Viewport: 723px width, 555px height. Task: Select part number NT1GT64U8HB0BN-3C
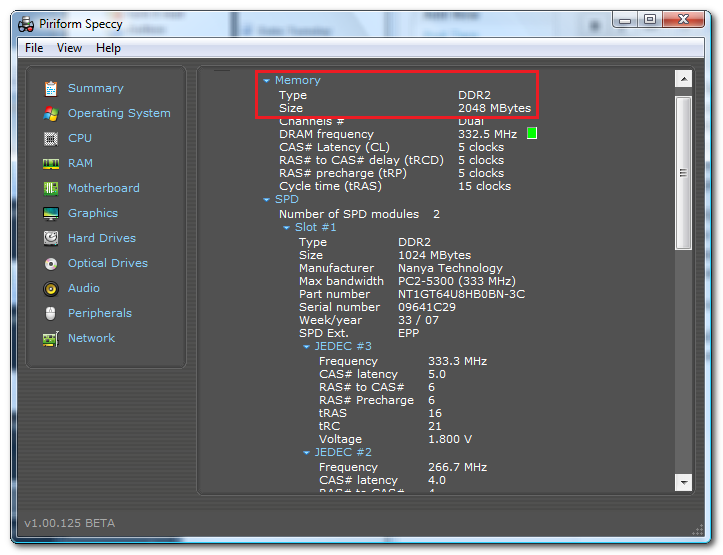pyautogui.click(x=462, y=294)
